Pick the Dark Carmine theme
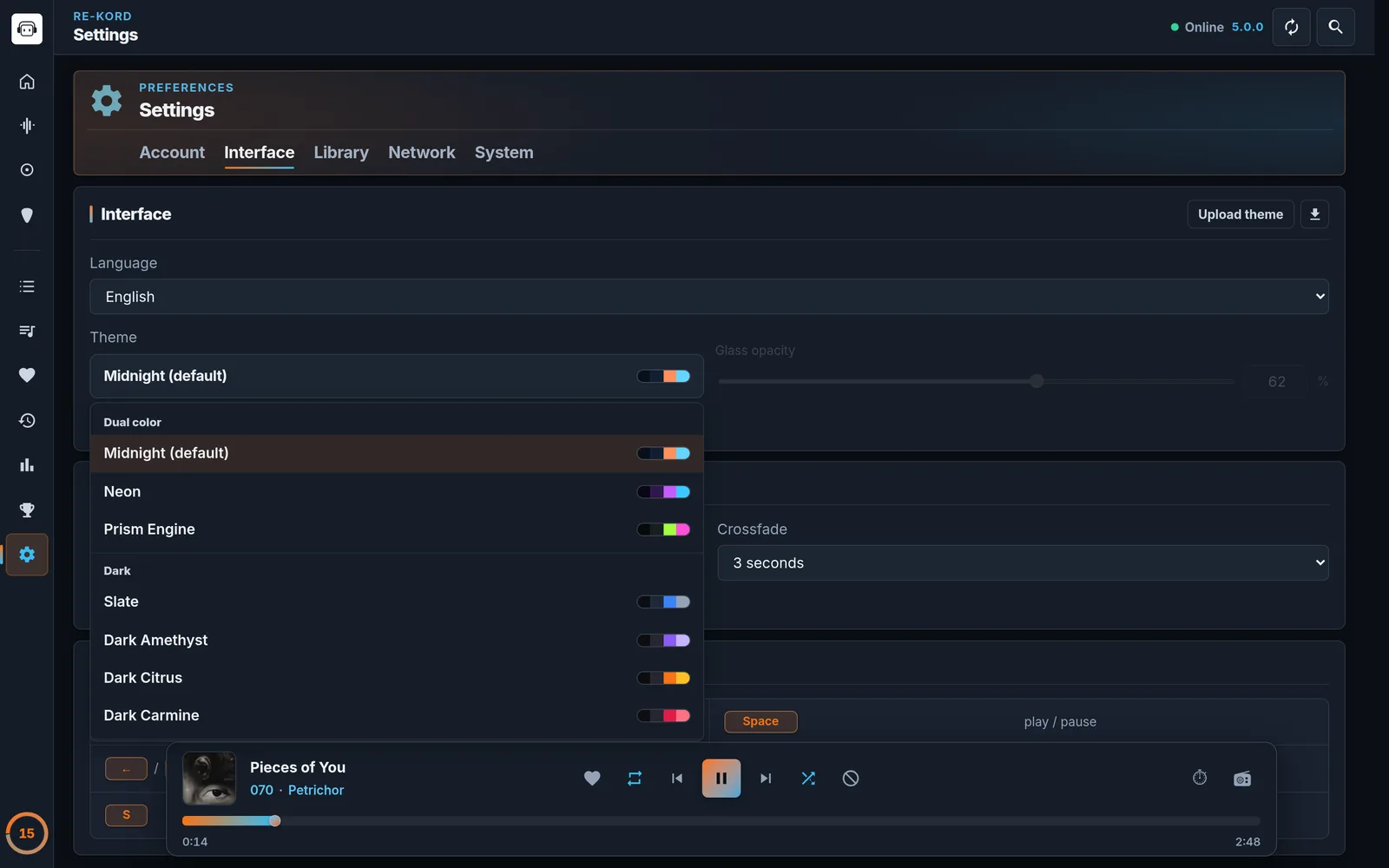Viewport: 1389px width, 868px height. tap(397, 716)
